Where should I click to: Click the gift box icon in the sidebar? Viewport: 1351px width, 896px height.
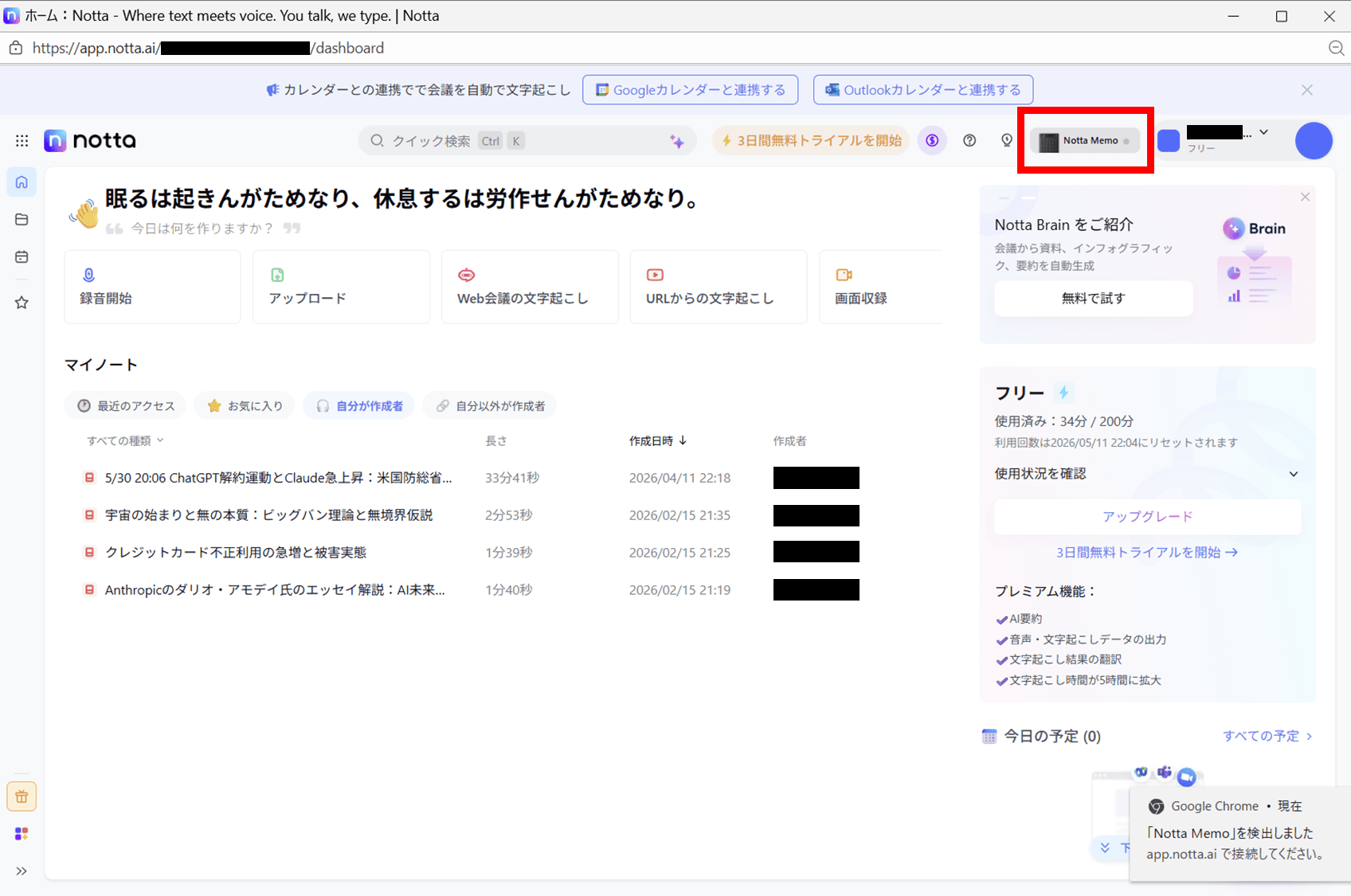point(22,796)
